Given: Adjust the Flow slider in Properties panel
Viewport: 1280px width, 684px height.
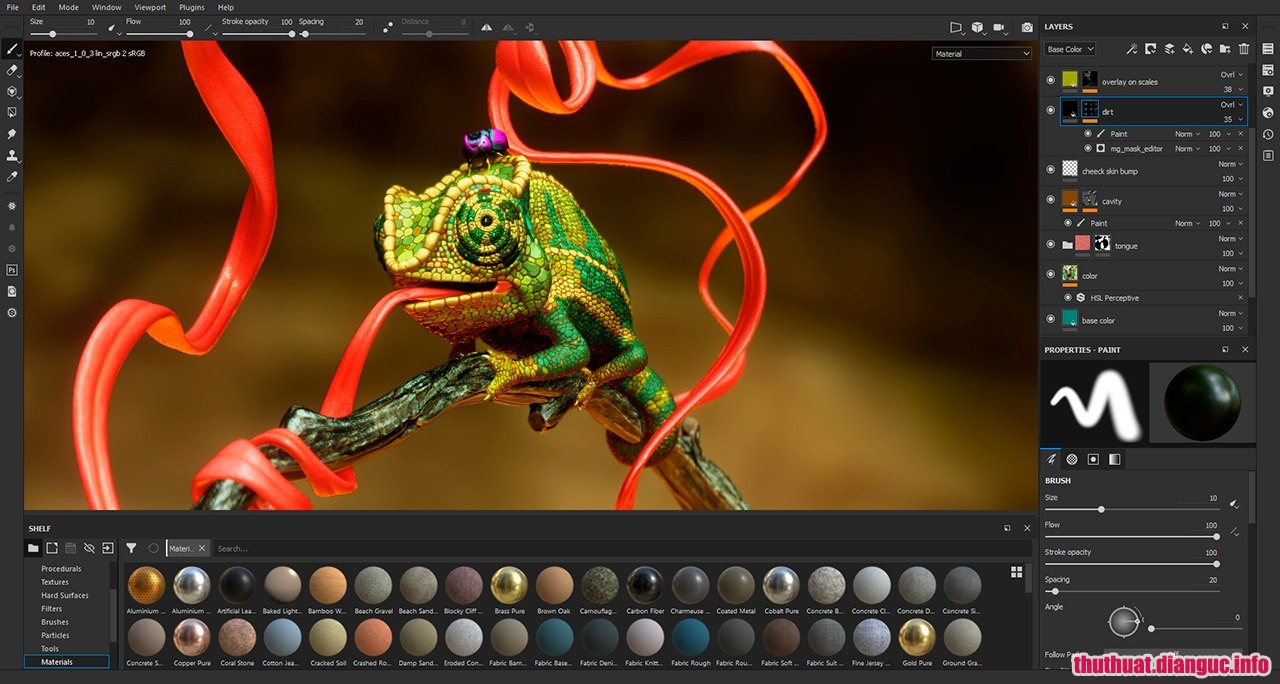Looking at the screenshot, I should coord(1131,536).
